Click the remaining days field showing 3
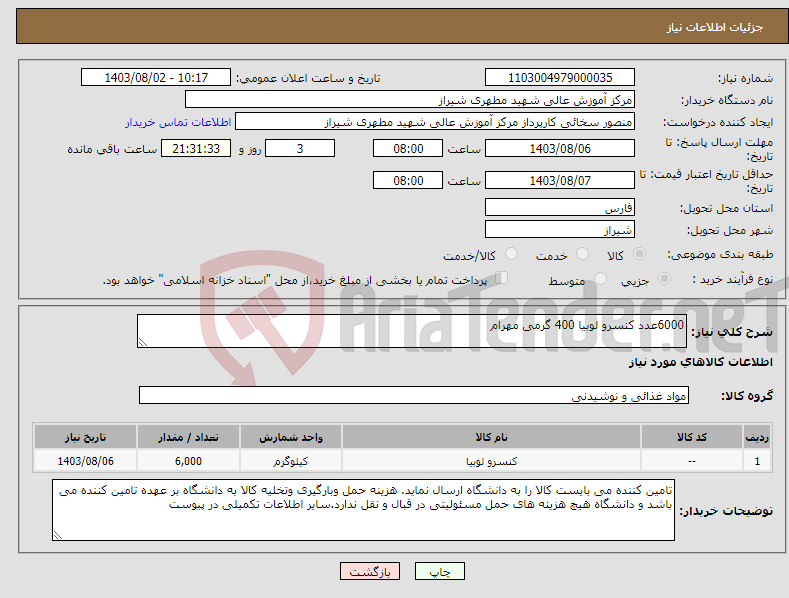789x598 pixels. coord(300,148)
